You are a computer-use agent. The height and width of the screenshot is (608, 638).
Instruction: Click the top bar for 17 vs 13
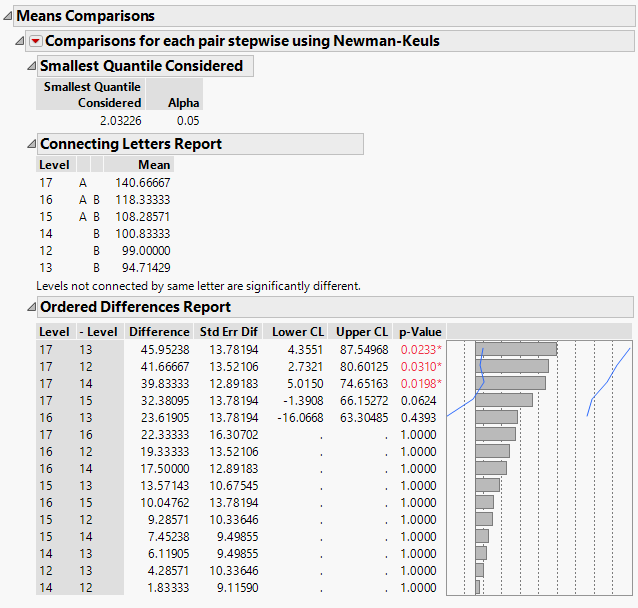click(515, 349)
